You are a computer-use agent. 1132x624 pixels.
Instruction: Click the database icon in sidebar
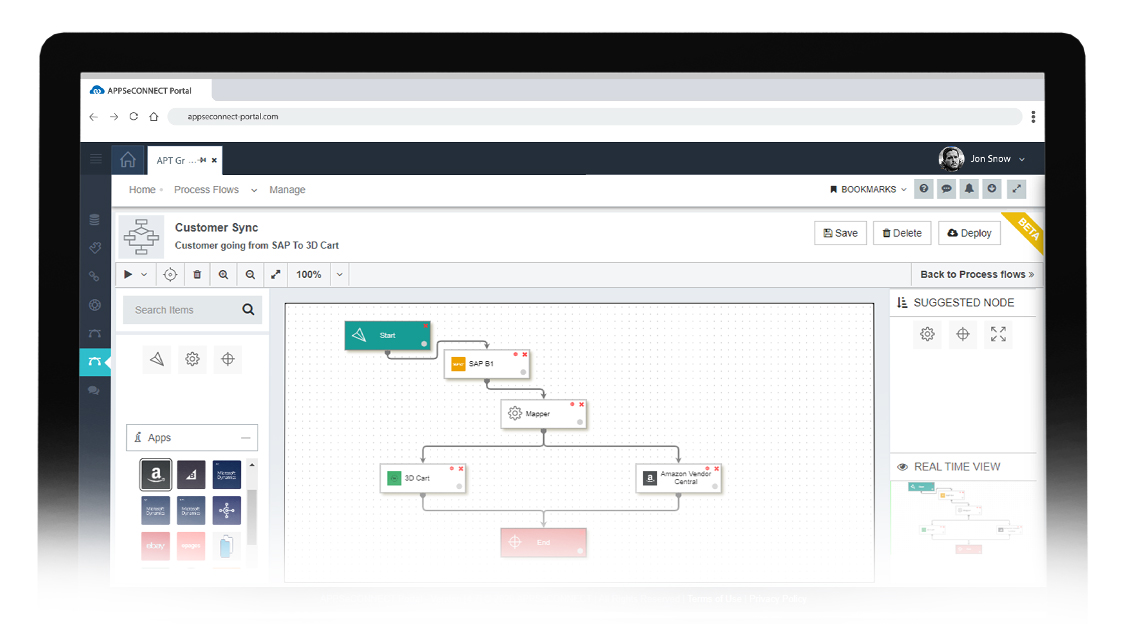coord(95,220)
